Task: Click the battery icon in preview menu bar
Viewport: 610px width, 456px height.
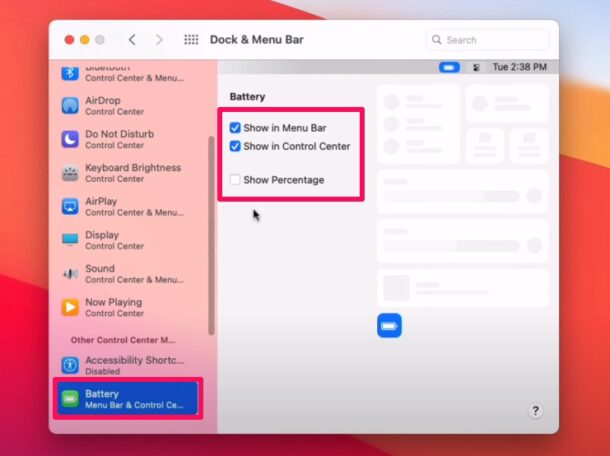Action: (449, 67)
